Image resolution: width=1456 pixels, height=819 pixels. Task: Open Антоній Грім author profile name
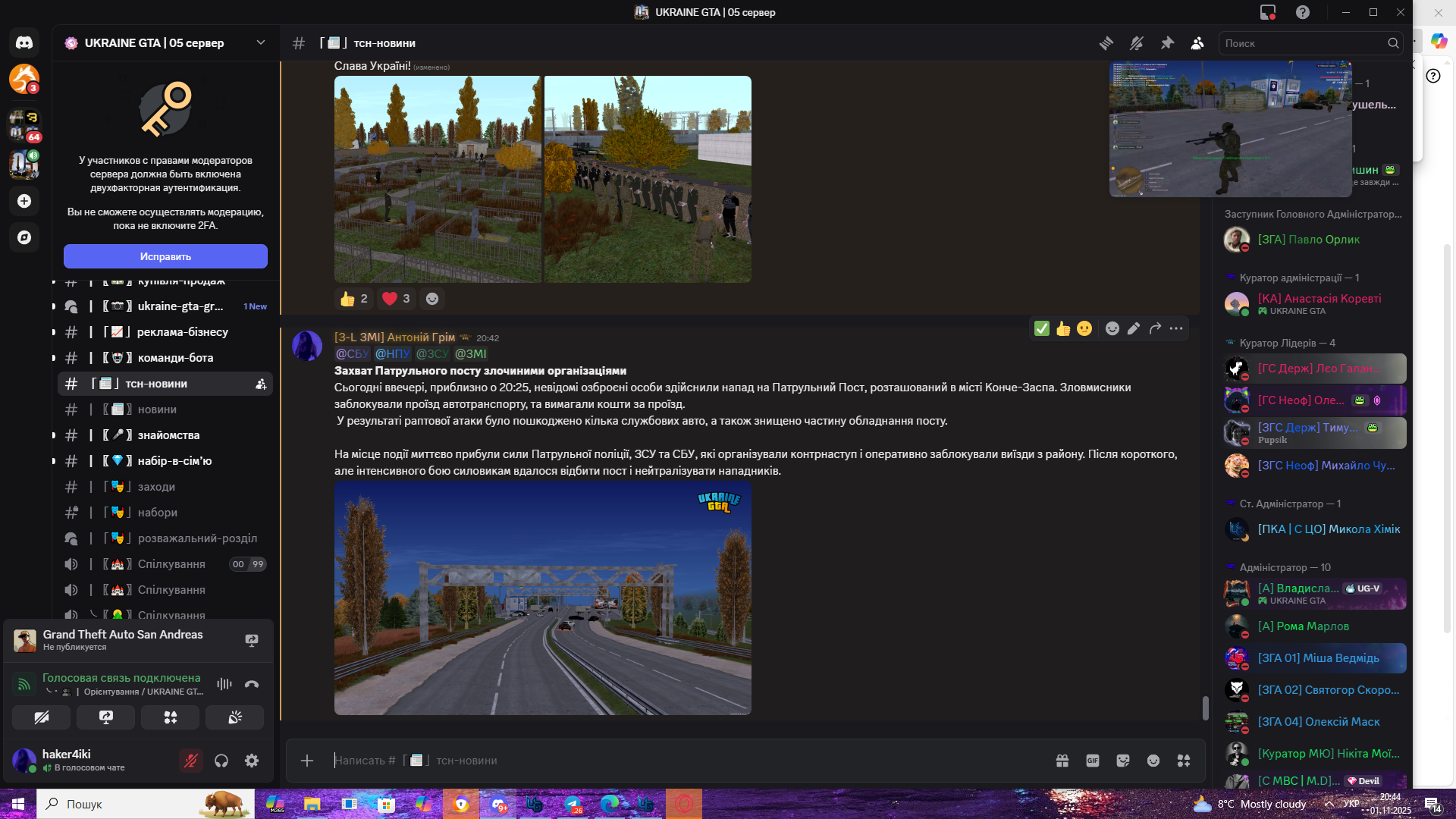(x=395, y=337)
